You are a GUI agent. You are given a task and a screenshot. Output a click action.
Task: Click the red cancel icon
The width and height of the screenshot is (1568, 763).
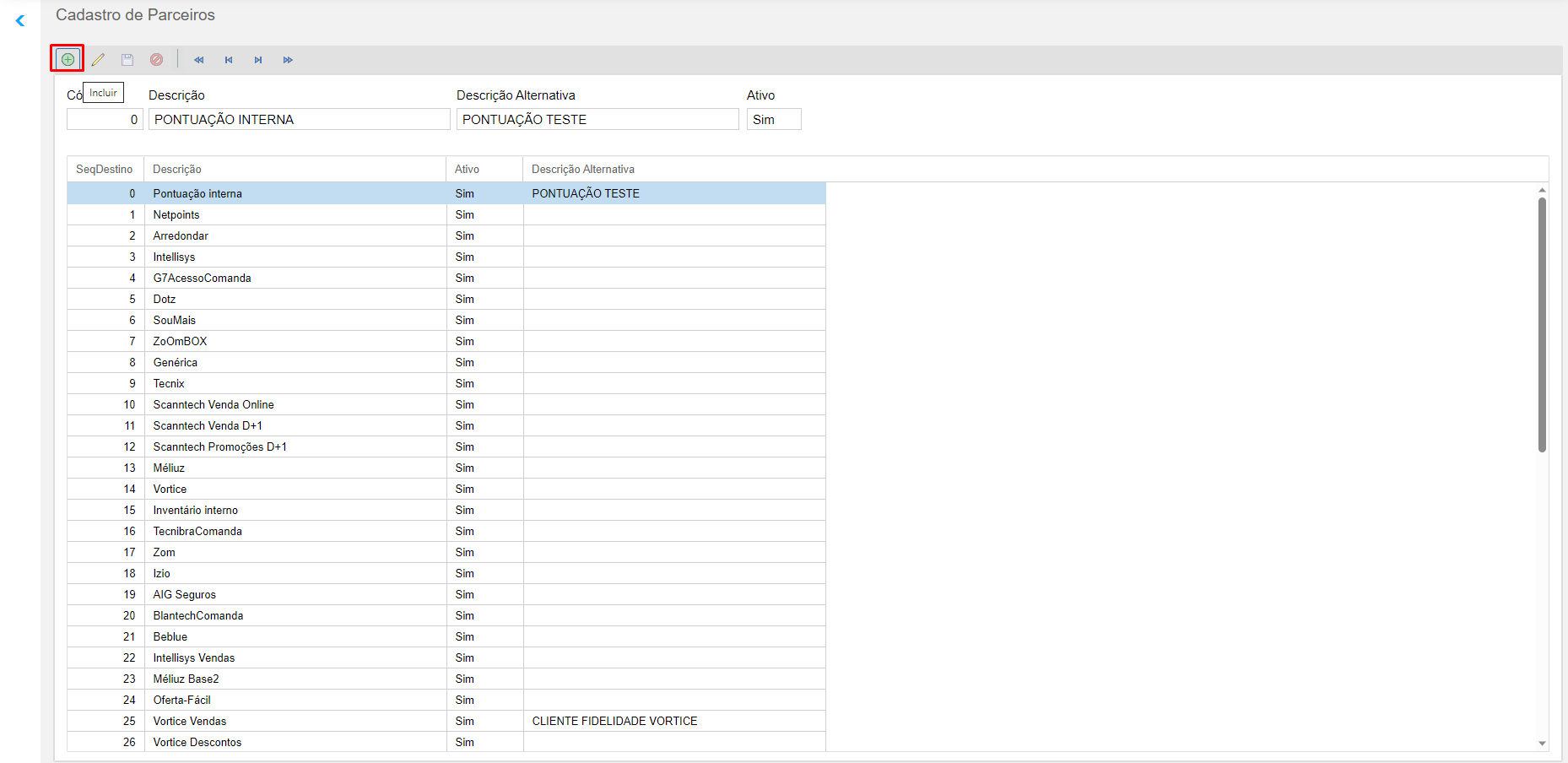tap(157, 59)
